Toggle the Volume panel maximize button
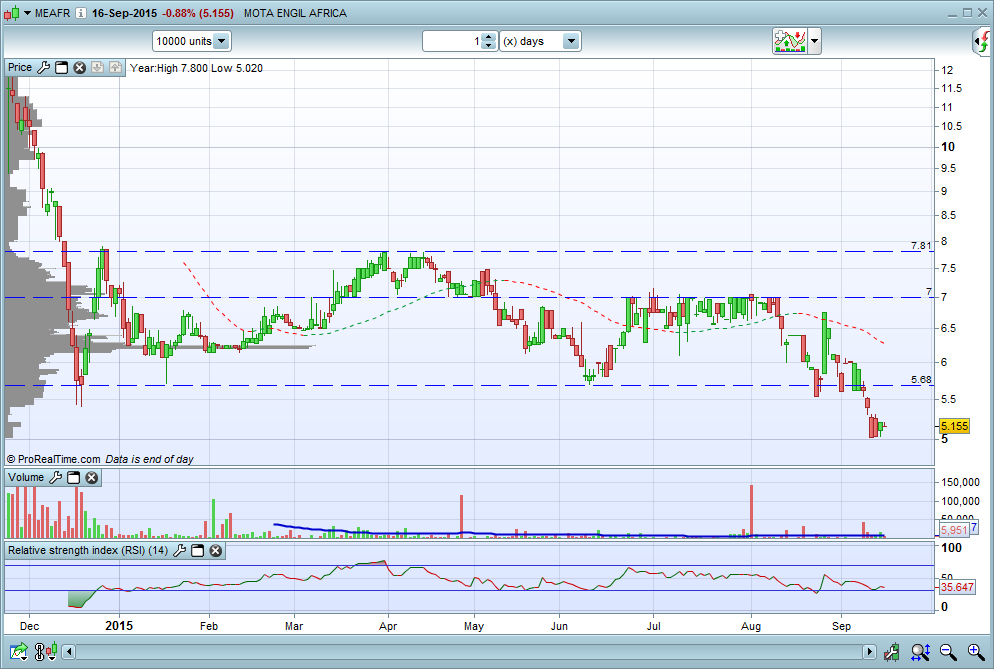The height and width of the screenshot is (669, 994). pyautogui.click(x=74, y=478)
